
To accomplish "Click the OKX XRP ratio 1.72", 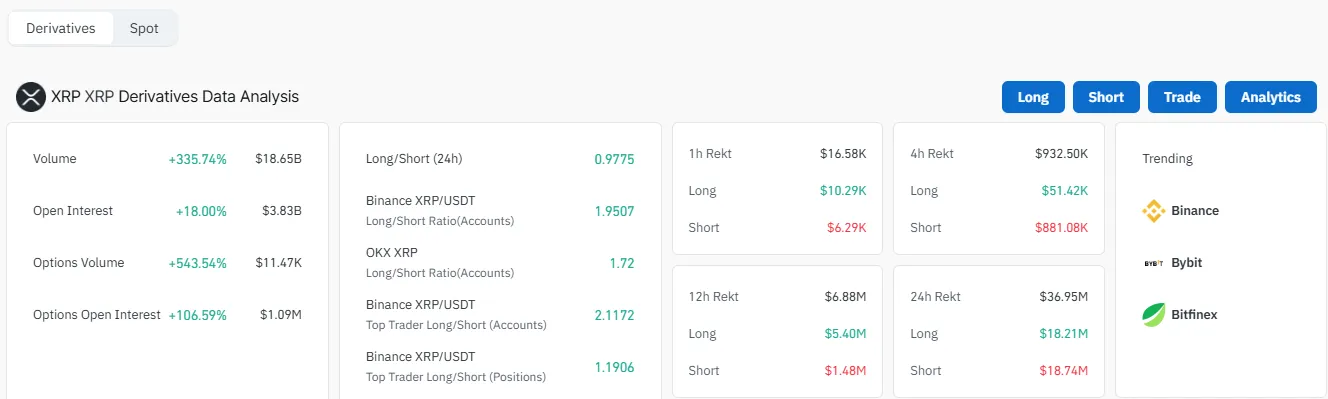I will [x=622, y=263].
